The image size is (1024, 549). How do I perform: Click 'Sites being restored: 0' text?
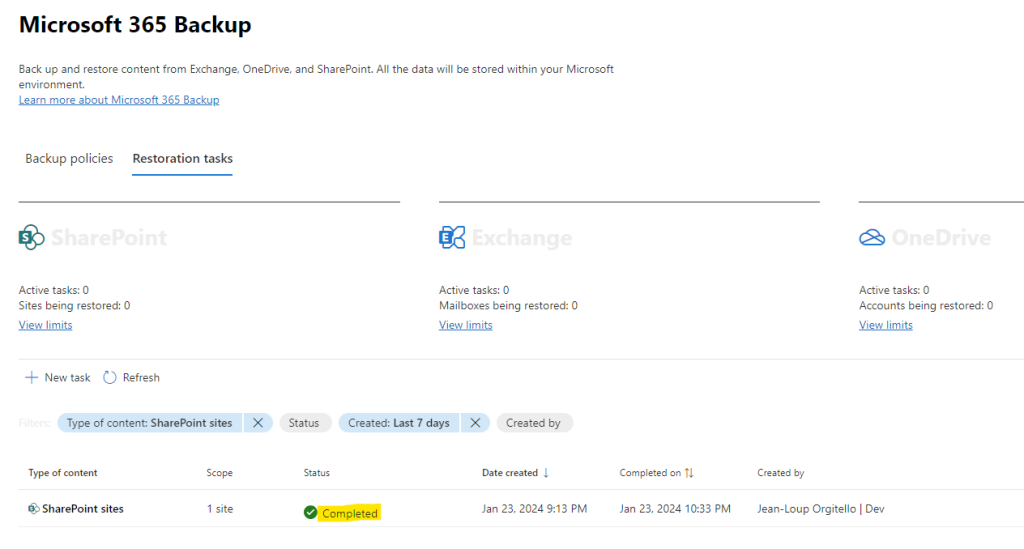[74, 306]
